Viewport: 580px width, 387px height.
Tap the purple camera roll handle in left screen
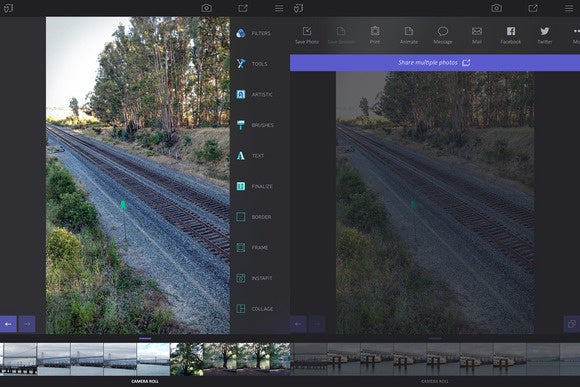pyautogui.click(x=145, y=339)
